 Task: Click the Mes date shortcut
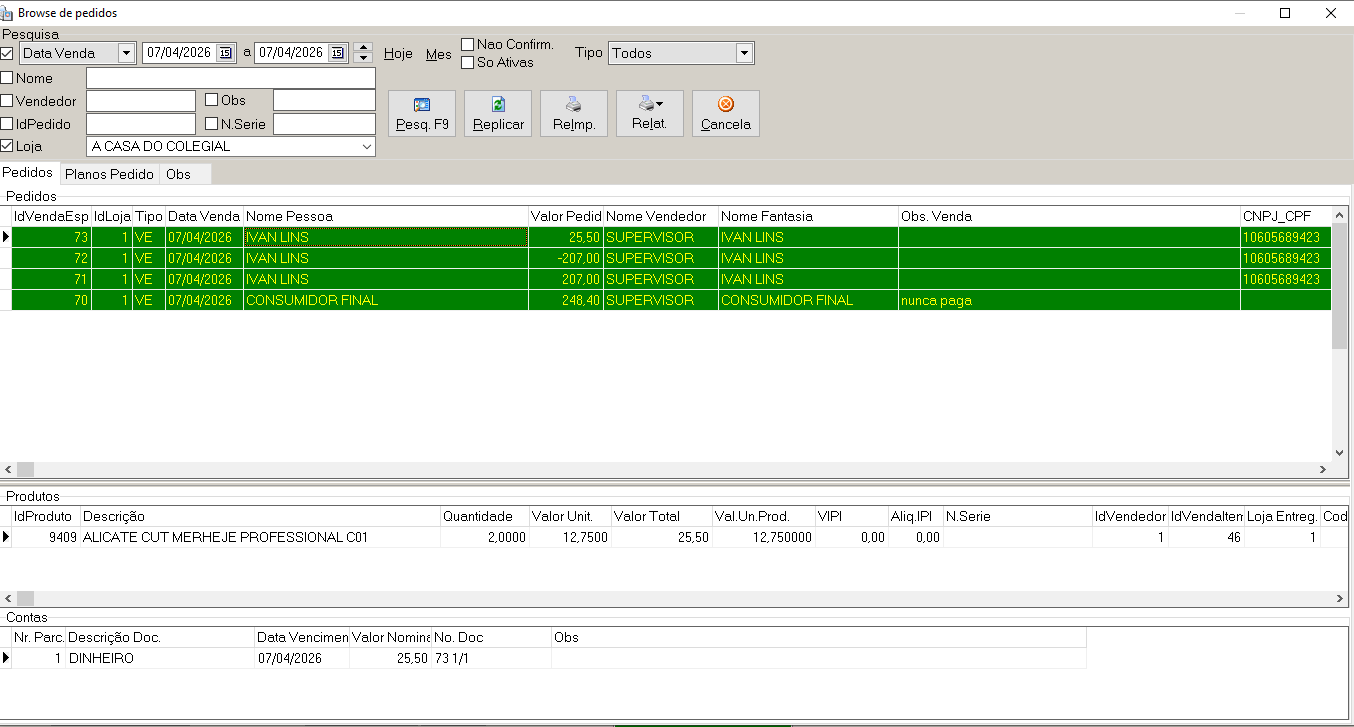coord(438,54)
